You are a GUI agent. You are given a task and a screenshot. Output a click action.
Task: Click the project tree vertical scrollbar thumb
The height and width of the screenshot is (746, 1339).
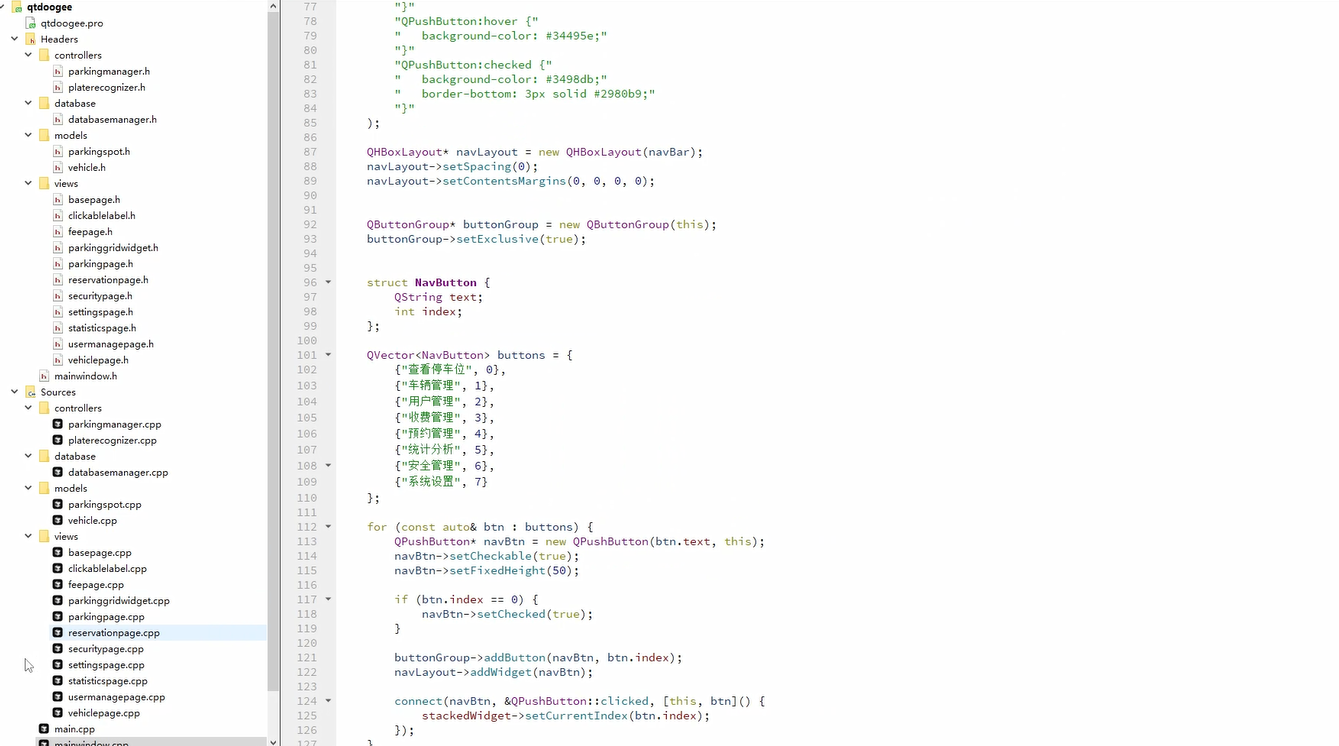pyautogui.click(x=273, y=351)
